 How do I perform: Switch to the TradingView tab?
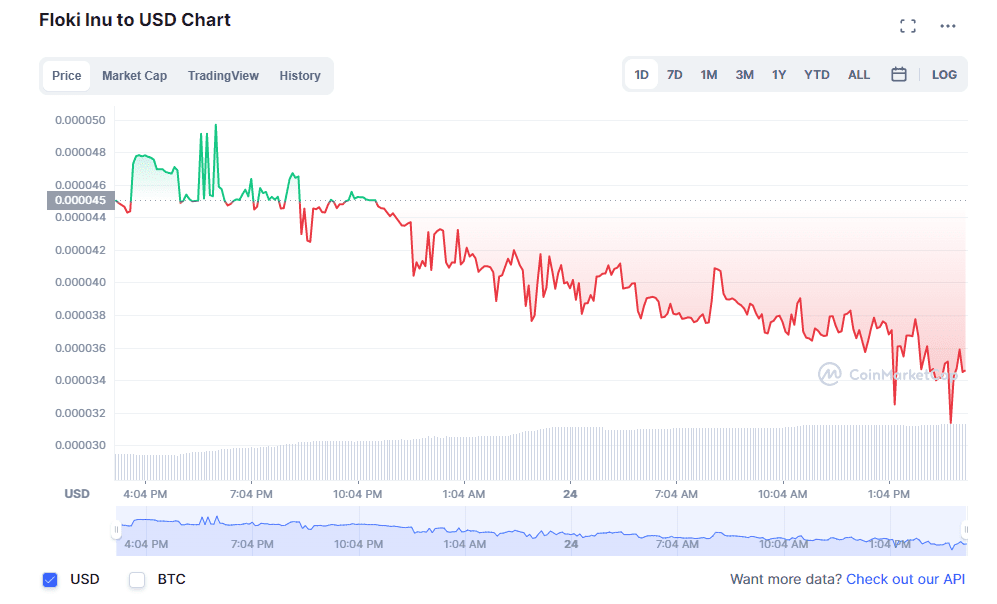[x=223, y=75]
